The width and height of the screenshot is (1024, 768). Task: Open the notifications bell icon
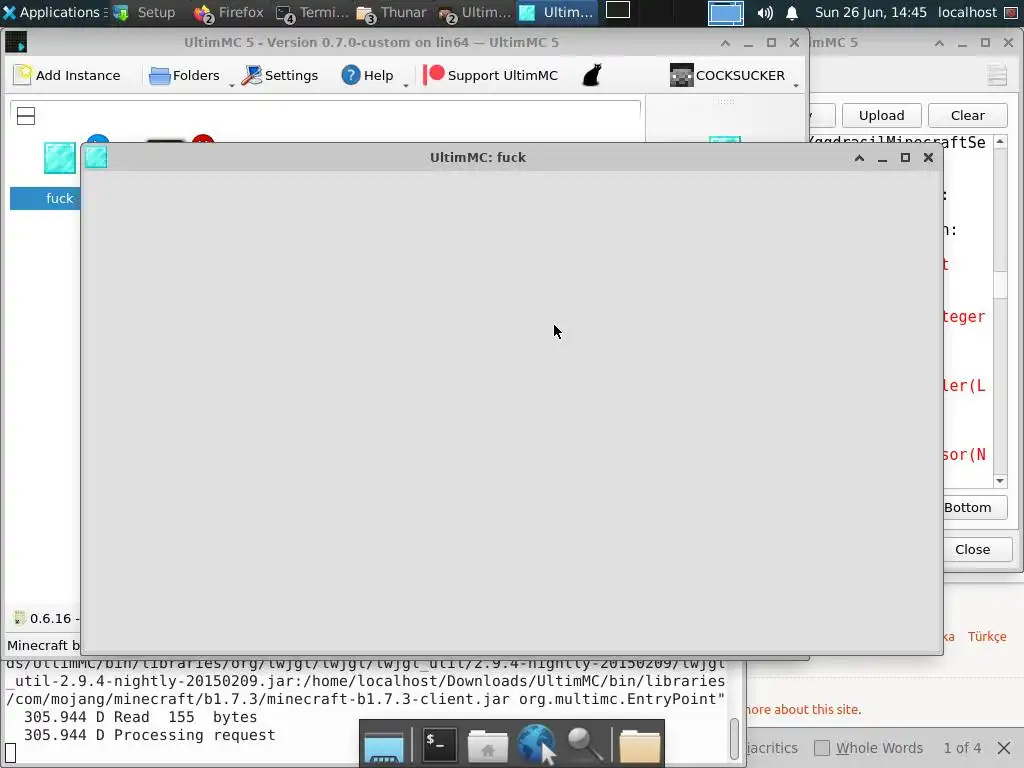pyautogui.click(x=792, y=12)
